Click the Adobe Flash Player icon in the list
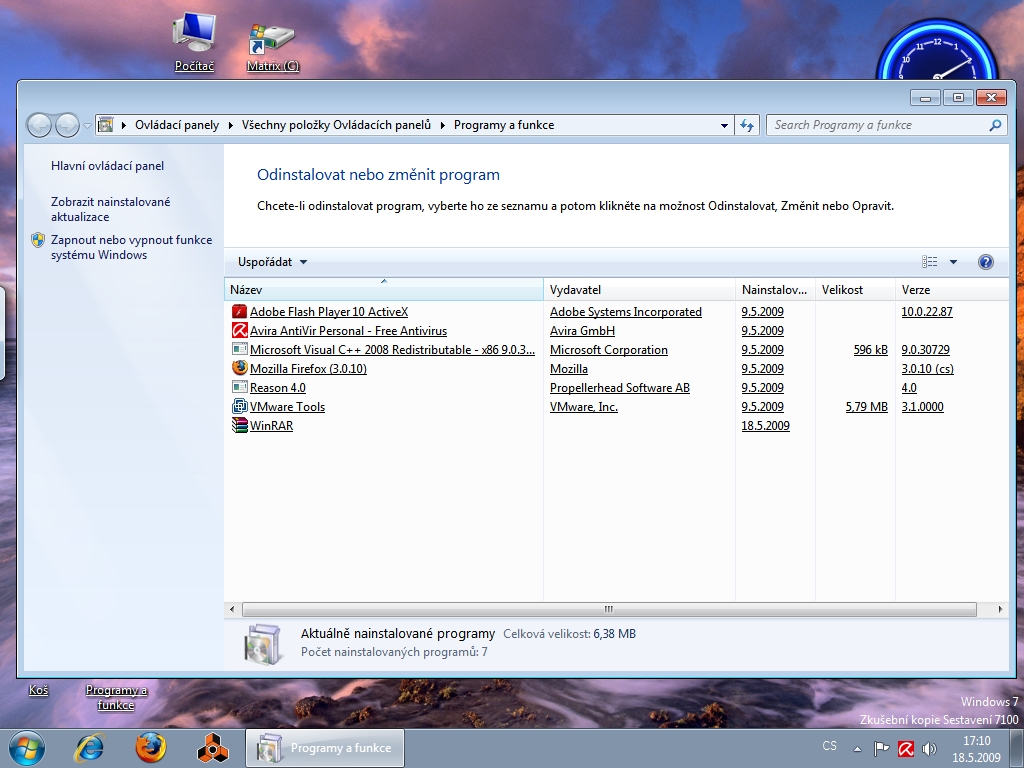The height and width of the screenshot is (768, 1024). click(x=240, y=312)
